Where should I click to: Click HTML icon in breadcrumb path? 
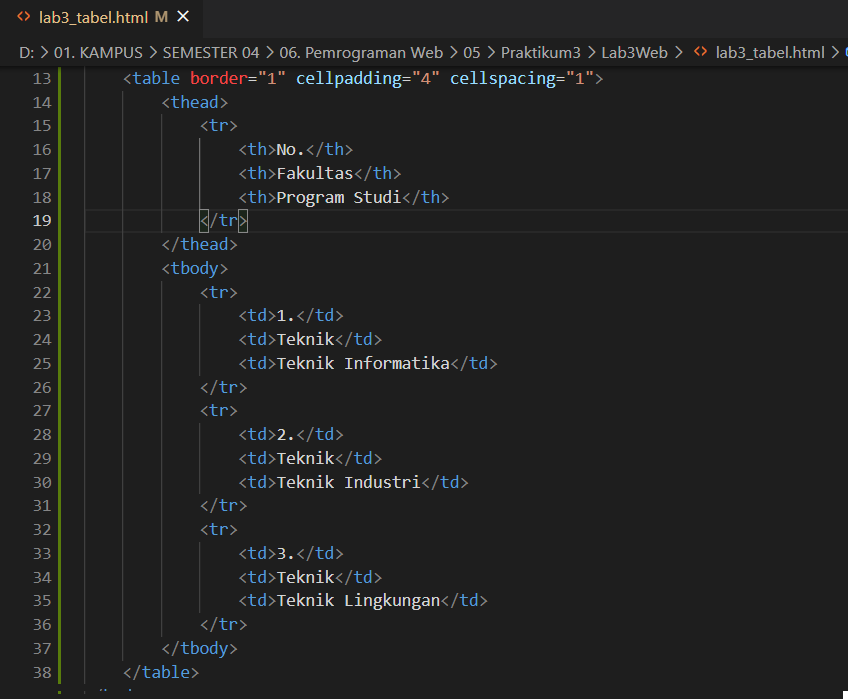coord(700,52)
